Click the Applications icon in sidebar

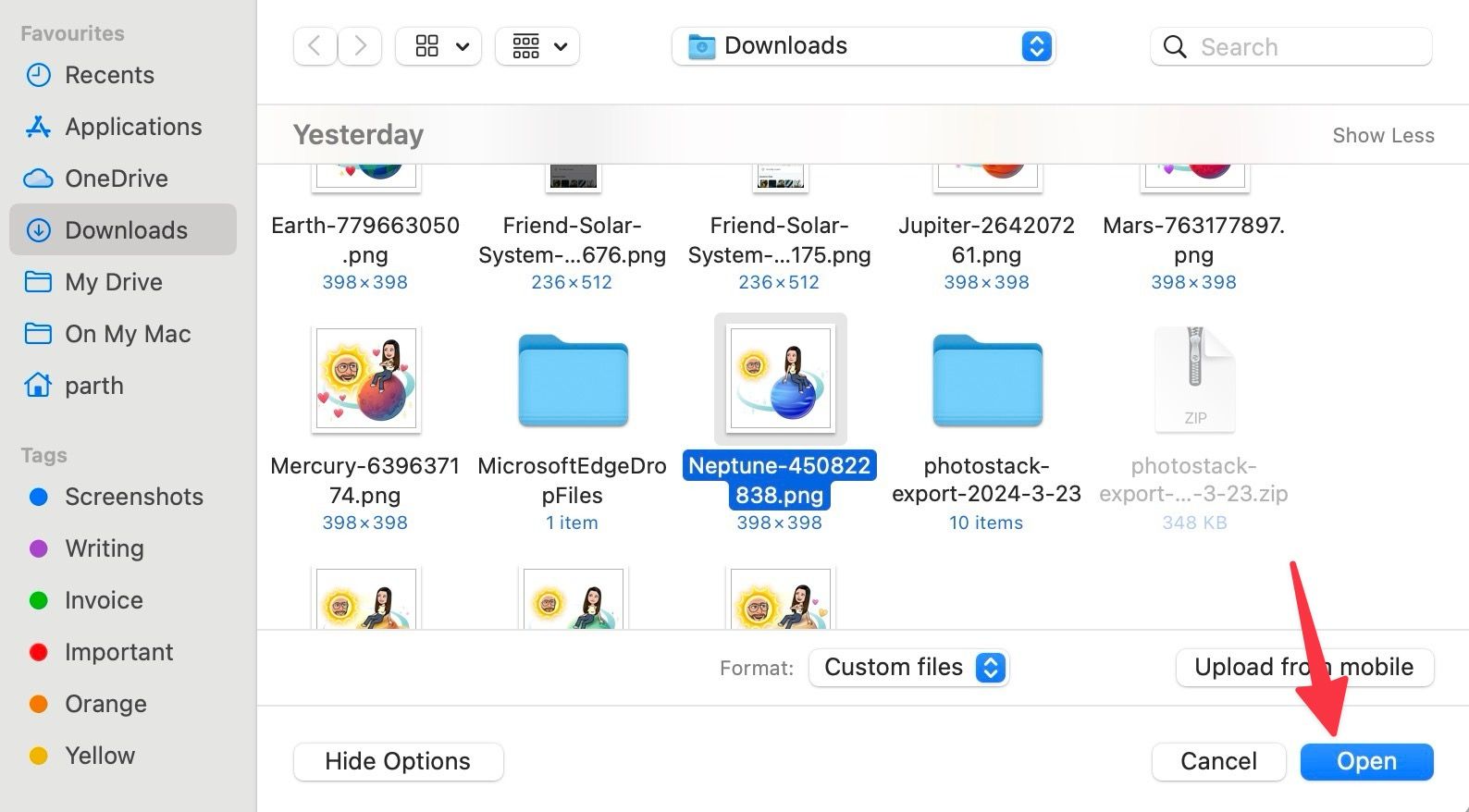coord(38,127)
